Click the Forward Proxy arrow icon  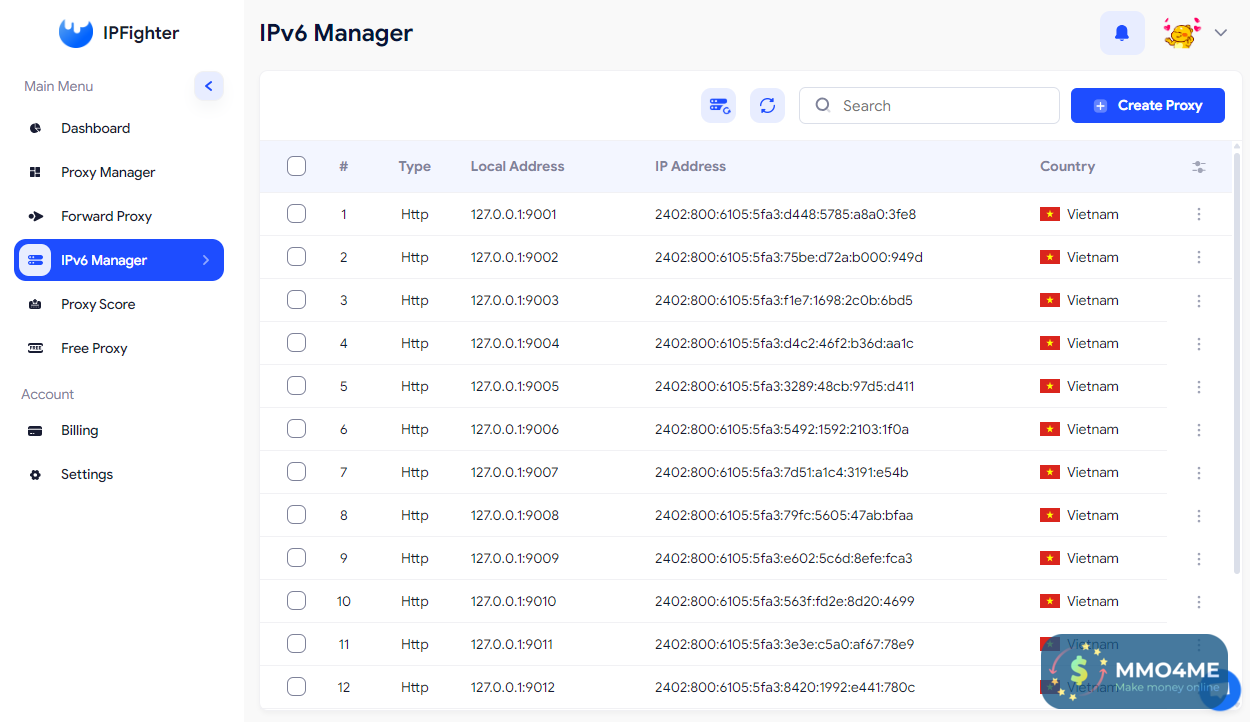36,216
